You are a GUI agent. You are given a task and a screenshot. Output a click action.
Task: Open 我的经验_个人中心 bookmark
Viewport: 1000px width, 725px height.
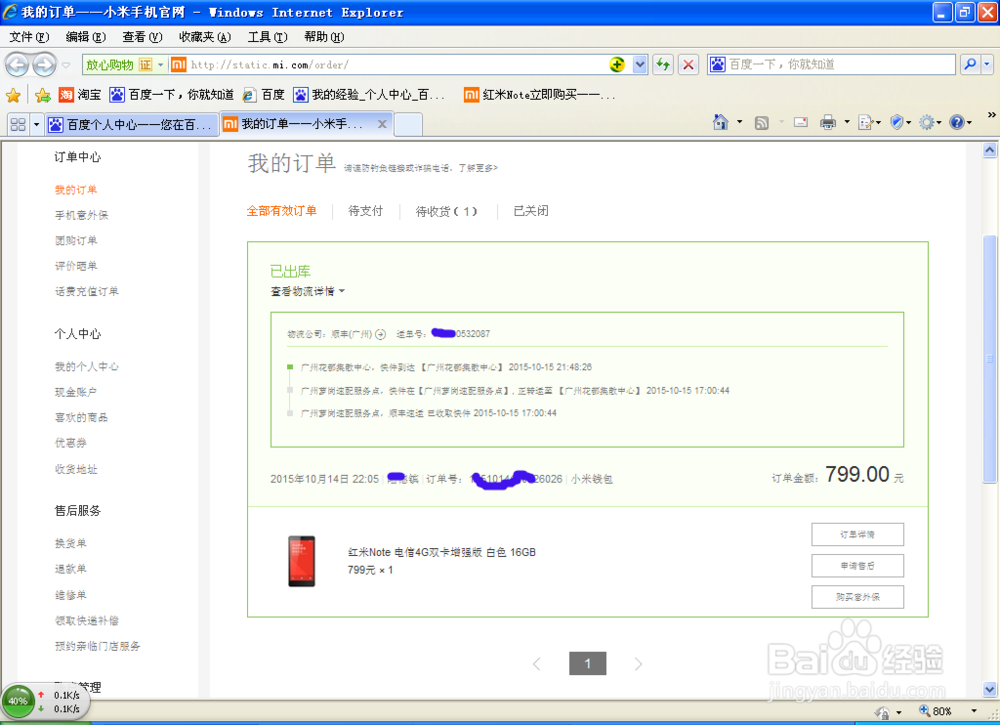pyautogui.click(x=369, y=95)
